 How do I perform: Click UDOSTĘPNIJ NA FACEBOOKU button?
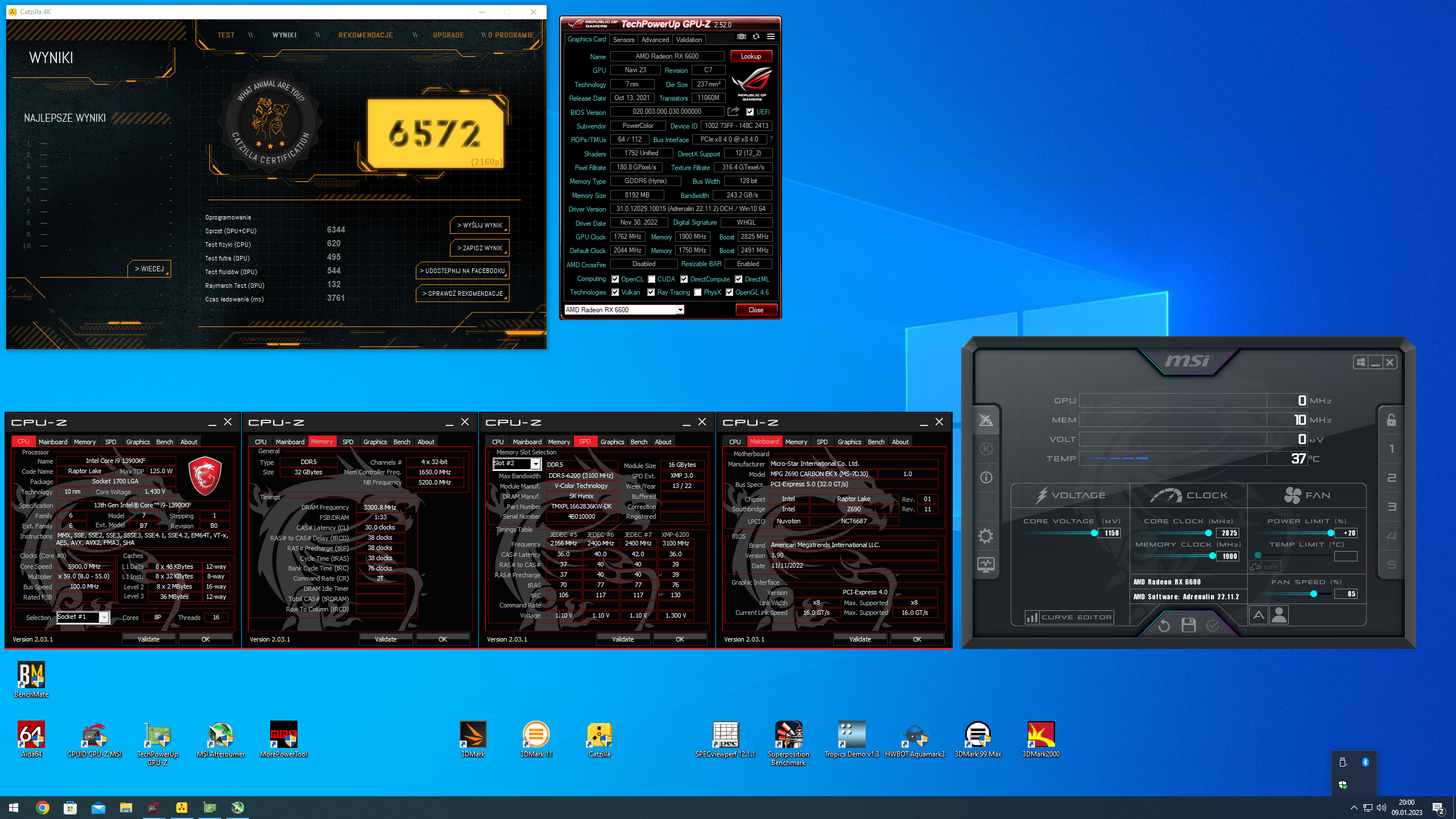pyautogui.click(x=462, y=271)
